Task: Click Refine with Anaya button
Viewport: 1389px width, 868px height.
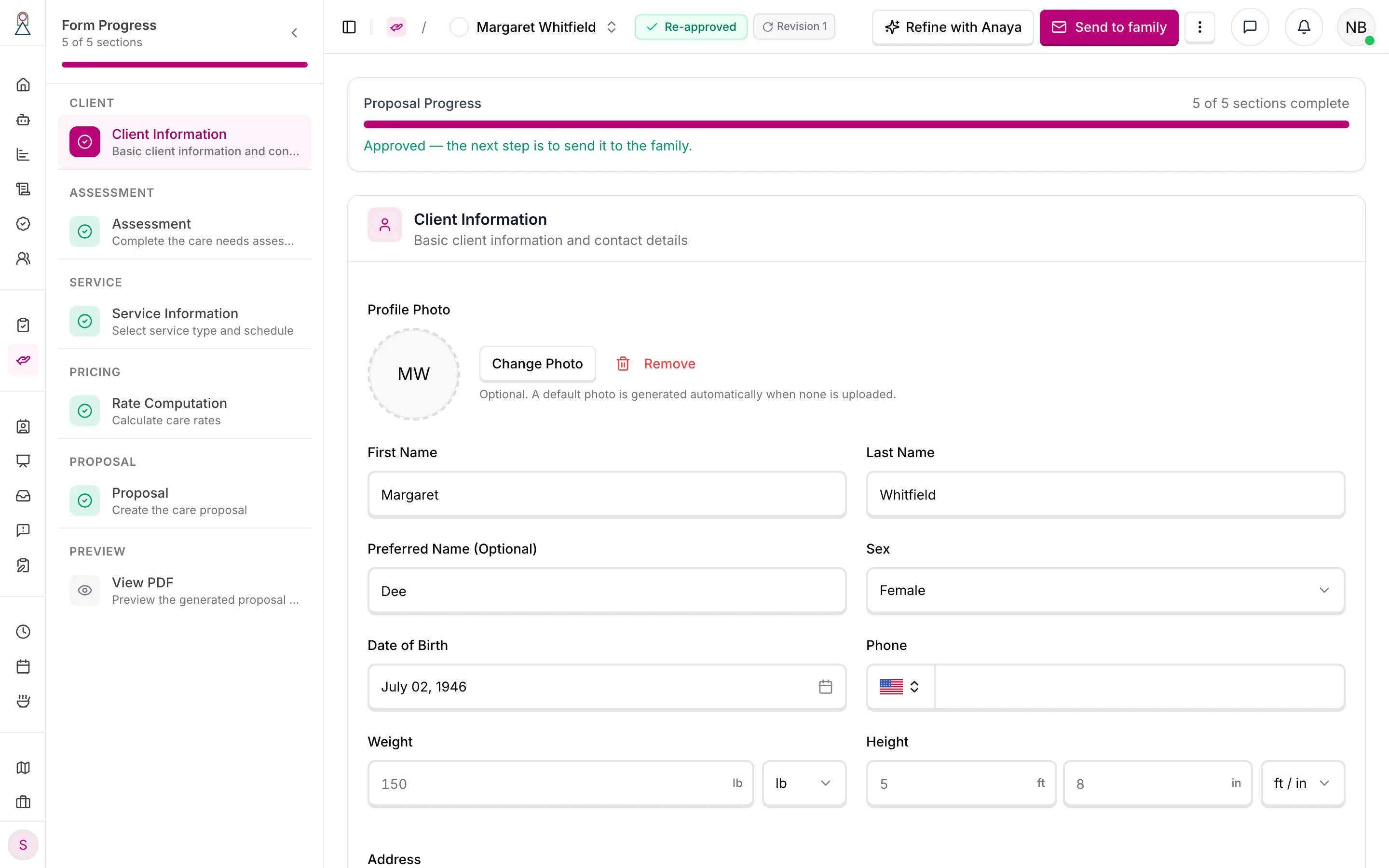Action: click(953, 27)
